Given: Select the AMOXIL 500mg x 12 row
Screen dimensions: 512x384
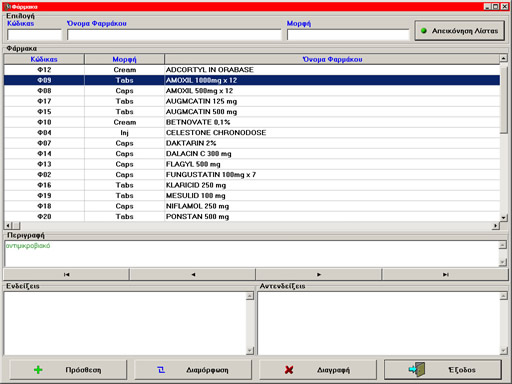Looking at the screenshot, I should [x=252, y=91].
